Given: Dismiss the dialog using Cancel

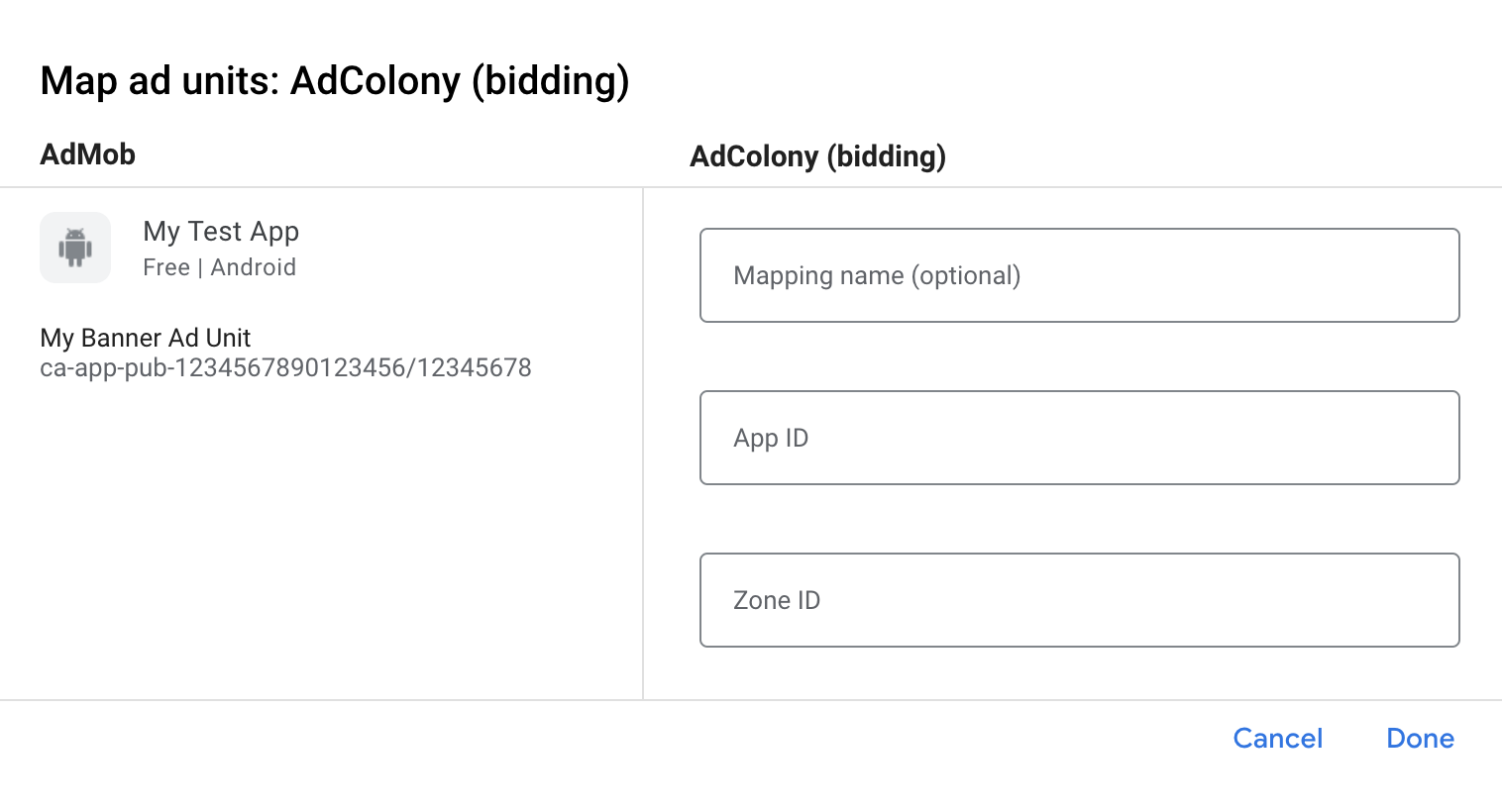Looking at the screenshot, I should 1277,738.
